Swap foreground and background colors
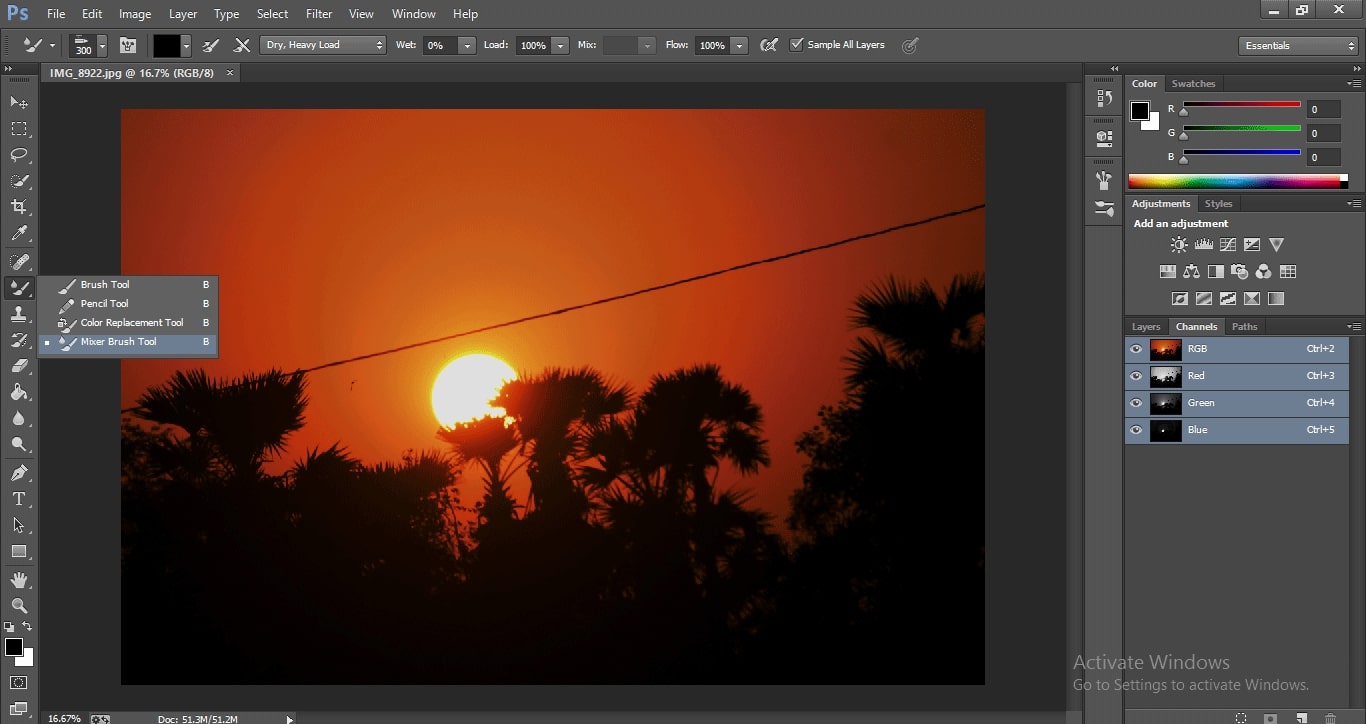The height and width of the screenshot is (724, 1366). pyautogui.click(x=27, y=627)
